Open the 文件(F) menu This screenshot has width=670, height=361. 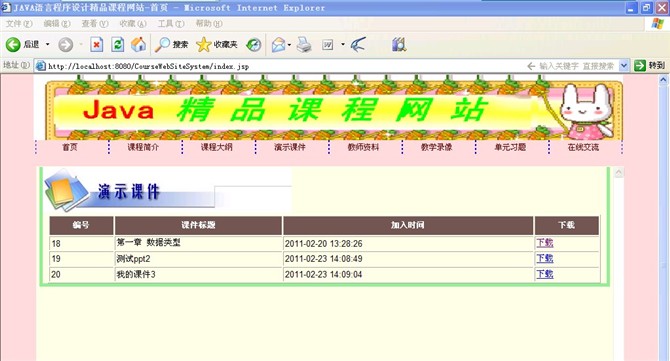coord(19,24)
